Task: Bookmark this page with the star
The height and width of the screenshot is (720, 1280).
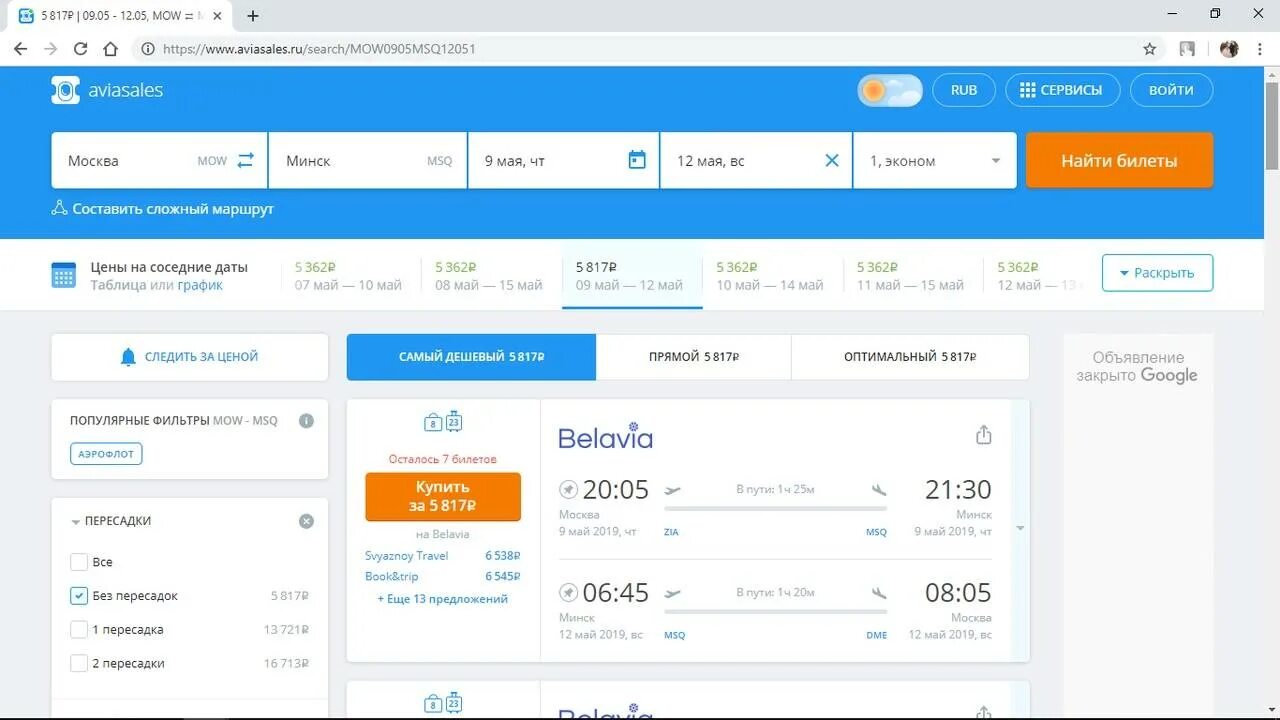Action: tap(1150, 48)
